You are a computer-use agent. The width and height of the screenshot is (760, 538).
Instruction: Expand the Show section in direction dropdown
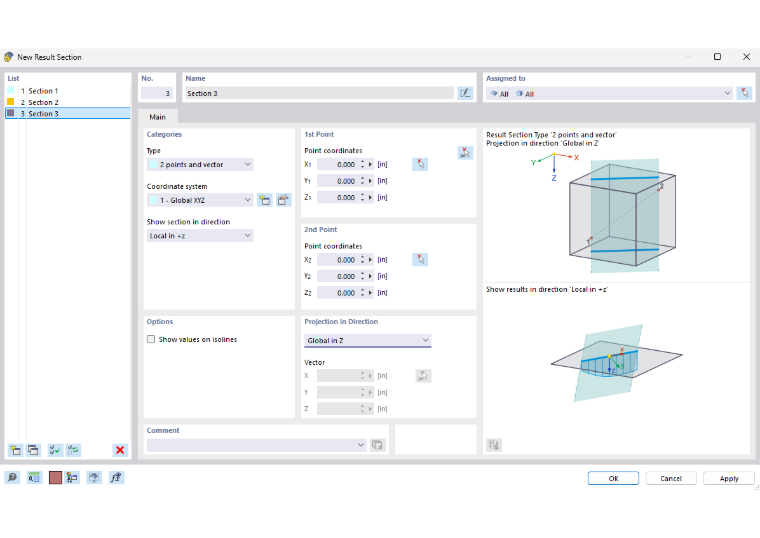[200, 236]
